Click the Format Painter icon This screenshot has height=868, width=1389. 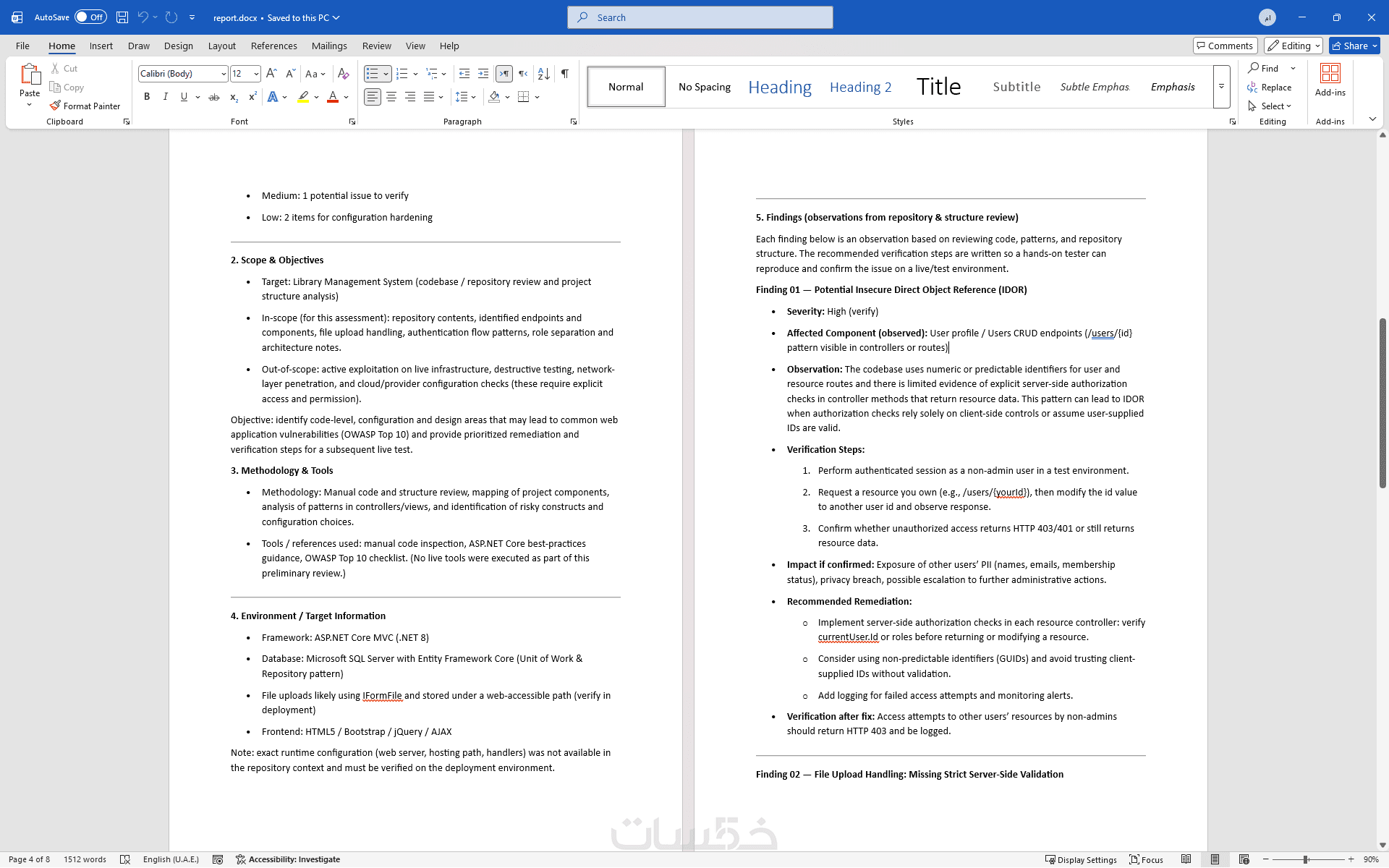click(55, 106)
